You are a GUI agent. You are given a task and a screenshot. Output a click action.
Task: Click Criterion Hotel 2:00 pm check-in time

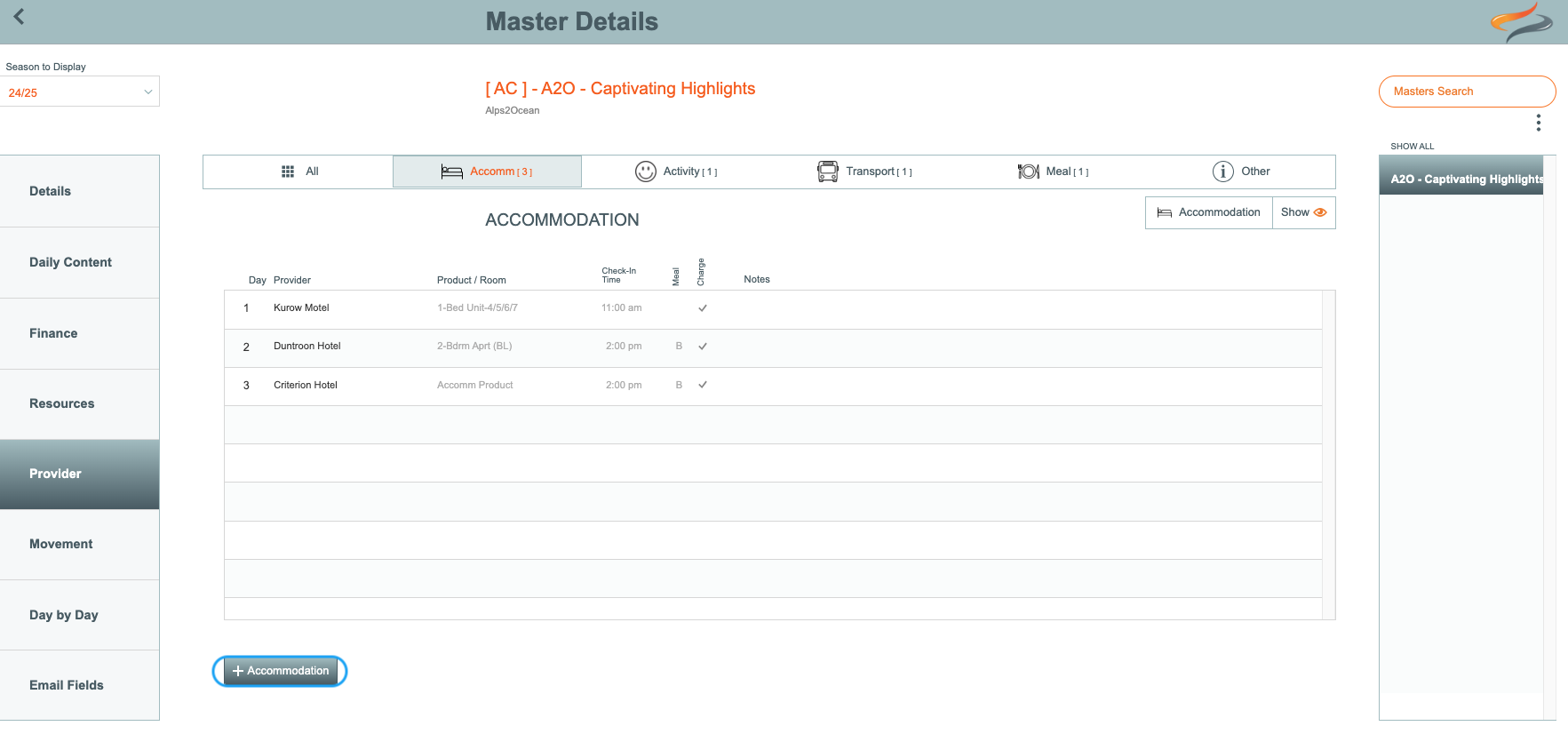(x=624, y=385)
